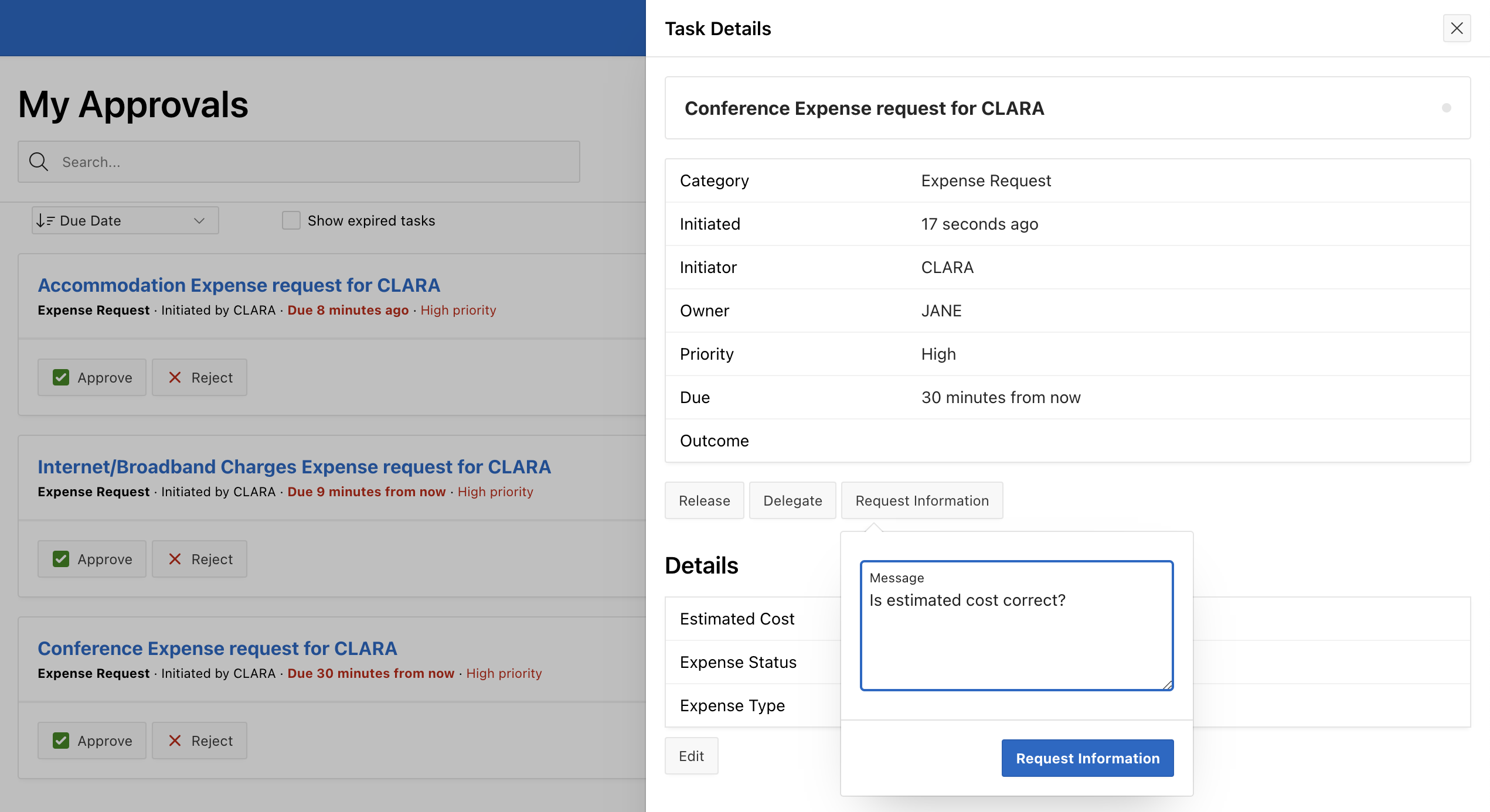Click into the Search approvals field
Viewport: 1490px width, 812px height.
(317, 162)
